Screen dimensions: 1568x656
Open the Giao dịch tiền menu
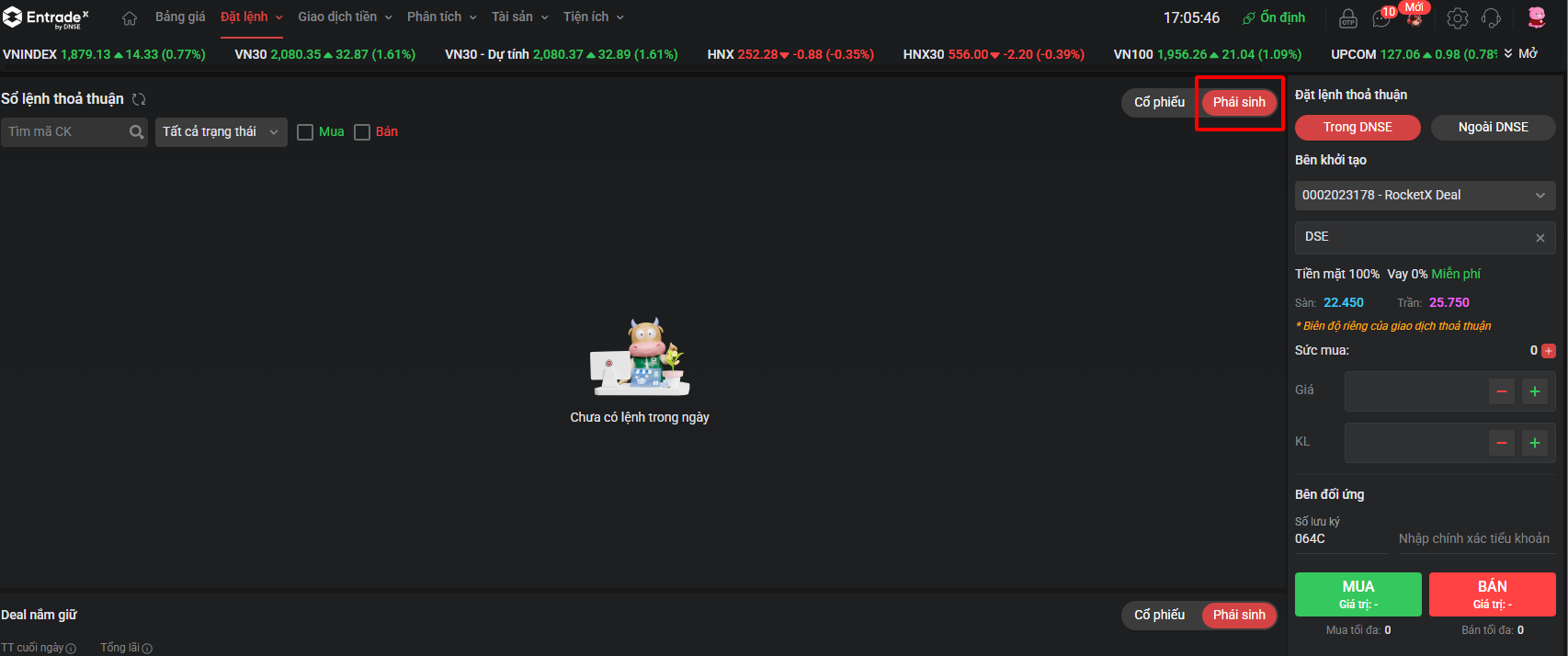[x=345, y=17]
